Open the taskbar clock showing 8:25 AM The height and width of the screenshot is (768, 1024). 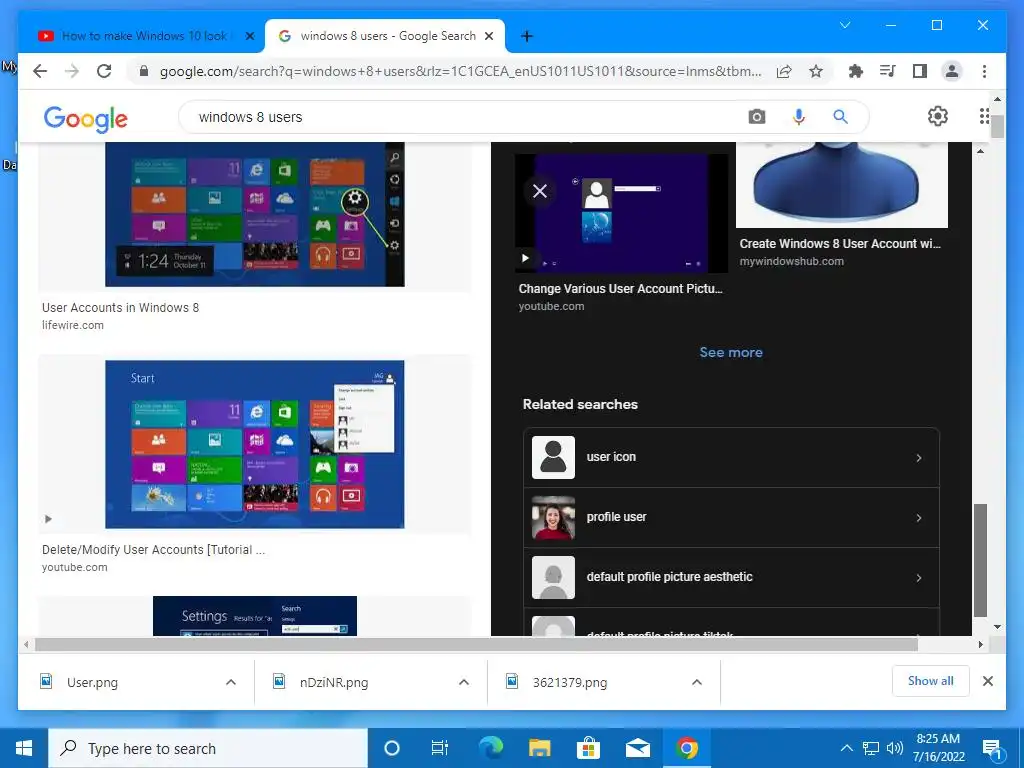pos(938,748)
